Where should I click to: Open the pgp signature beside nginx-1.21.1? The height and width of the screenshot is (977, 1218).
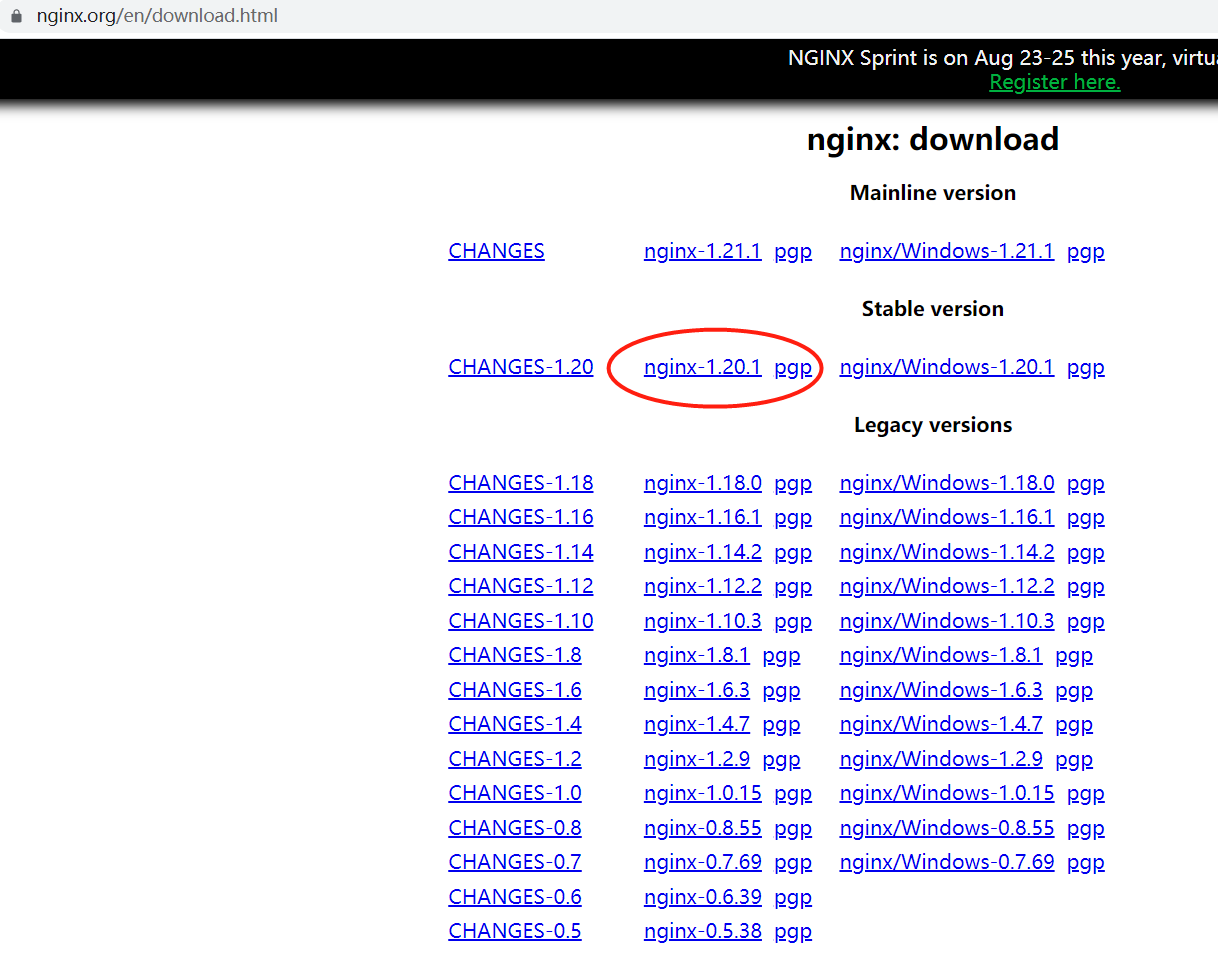tap(793, 252)
